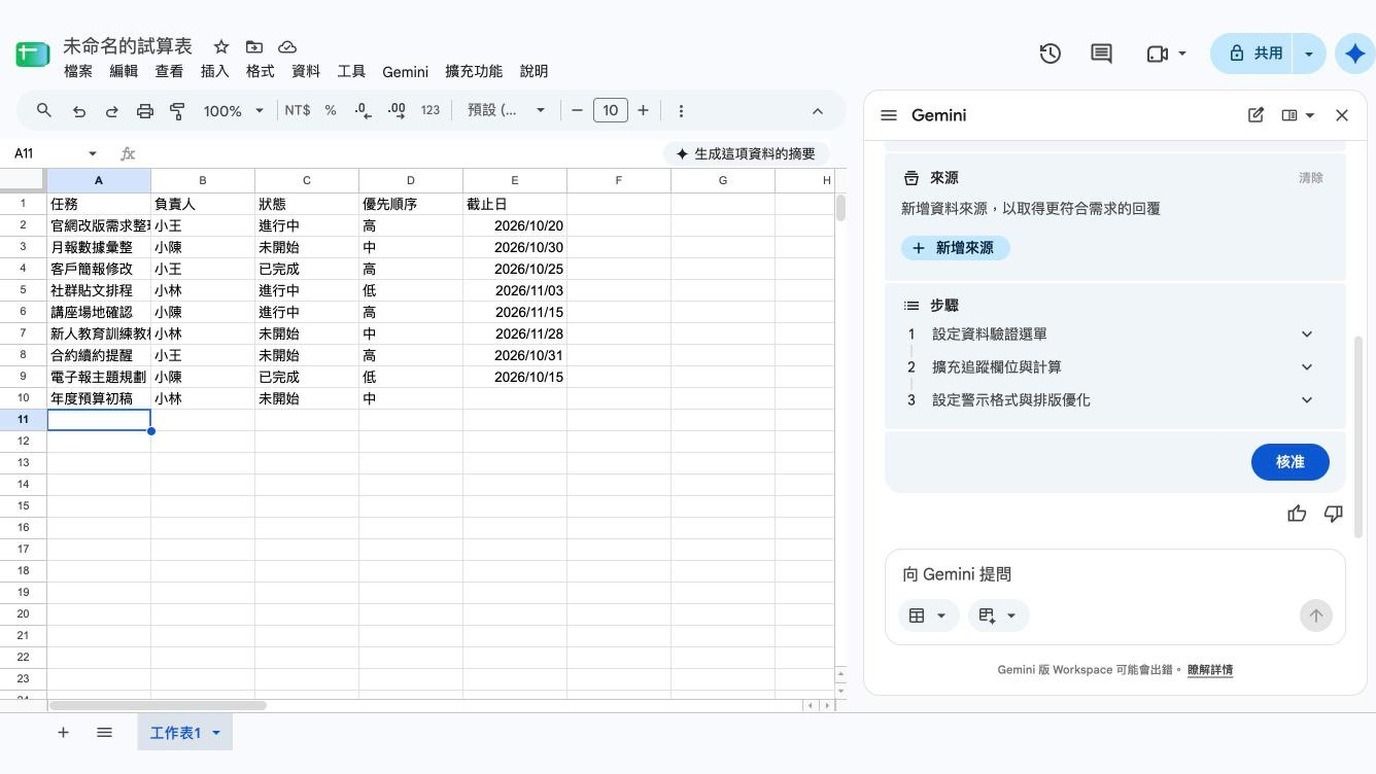Click the 新增來源 button

(955, 248)
